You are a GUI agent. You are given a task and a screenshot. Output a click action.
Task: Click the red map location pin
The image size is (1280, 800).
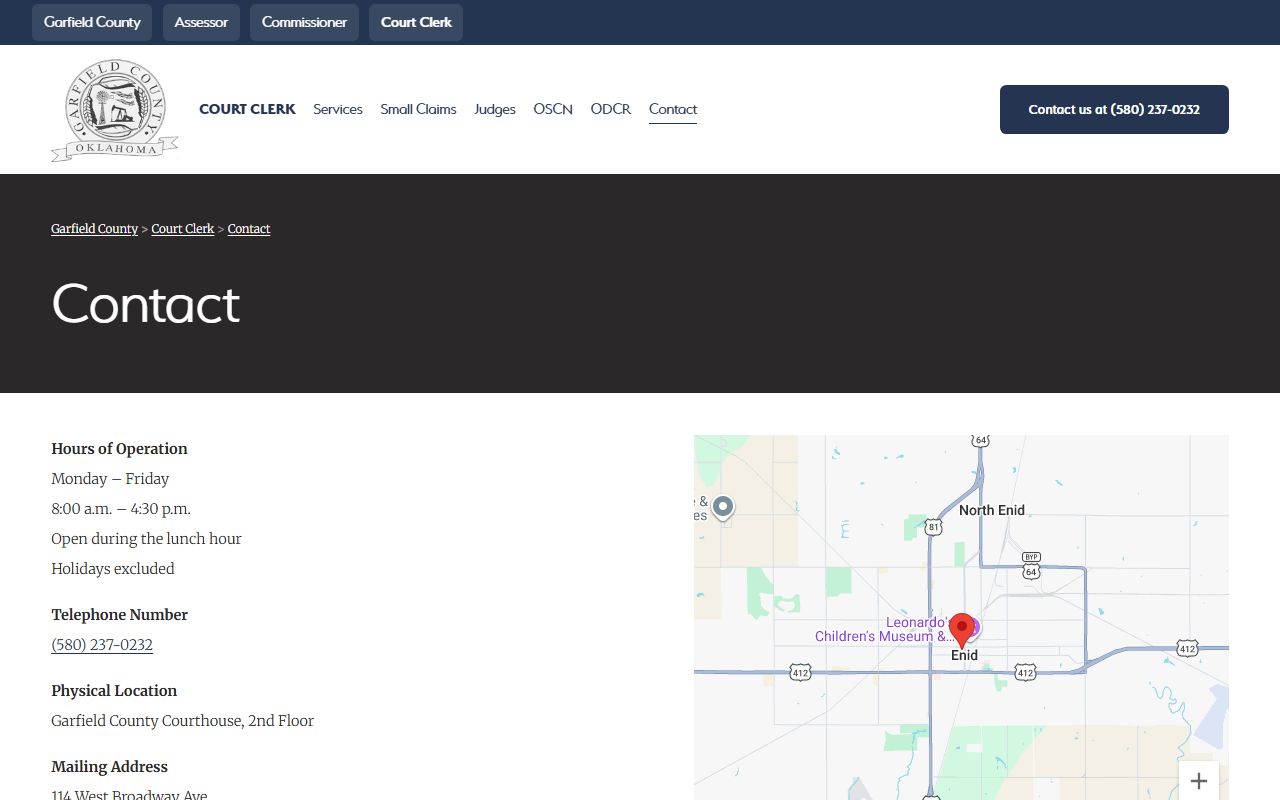(962, 630)
